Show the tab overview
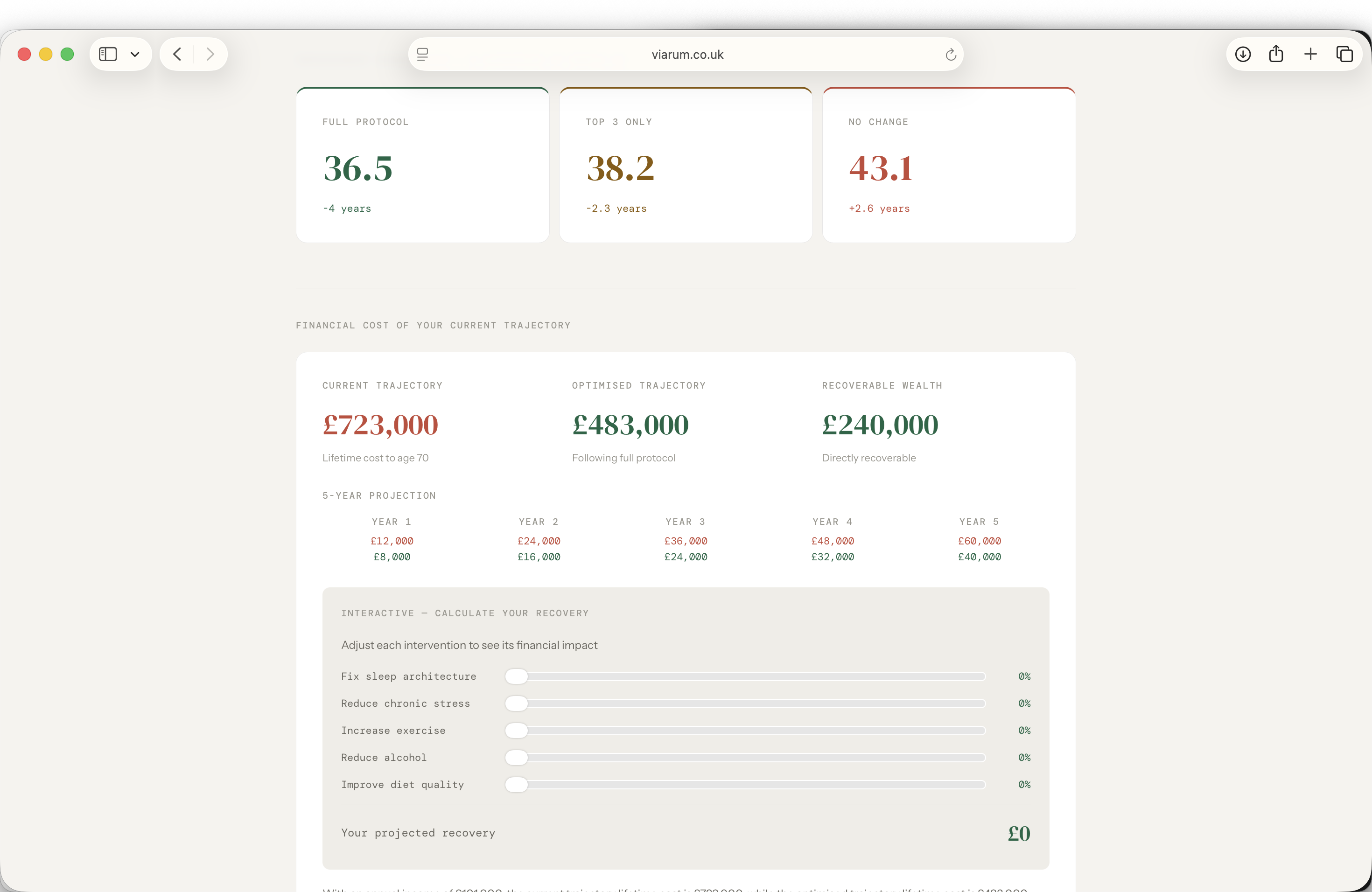The width and height of the screenshot is (1372, 892). click(x=1344, y=54)
